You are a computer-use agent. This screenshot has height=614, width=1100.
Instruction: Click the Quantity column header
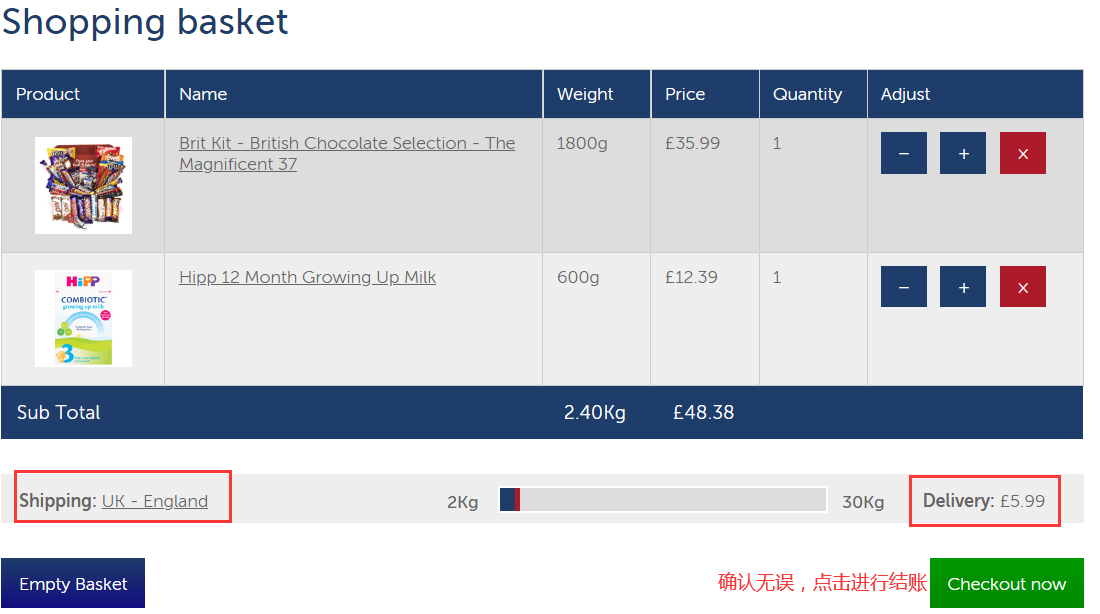807,94
